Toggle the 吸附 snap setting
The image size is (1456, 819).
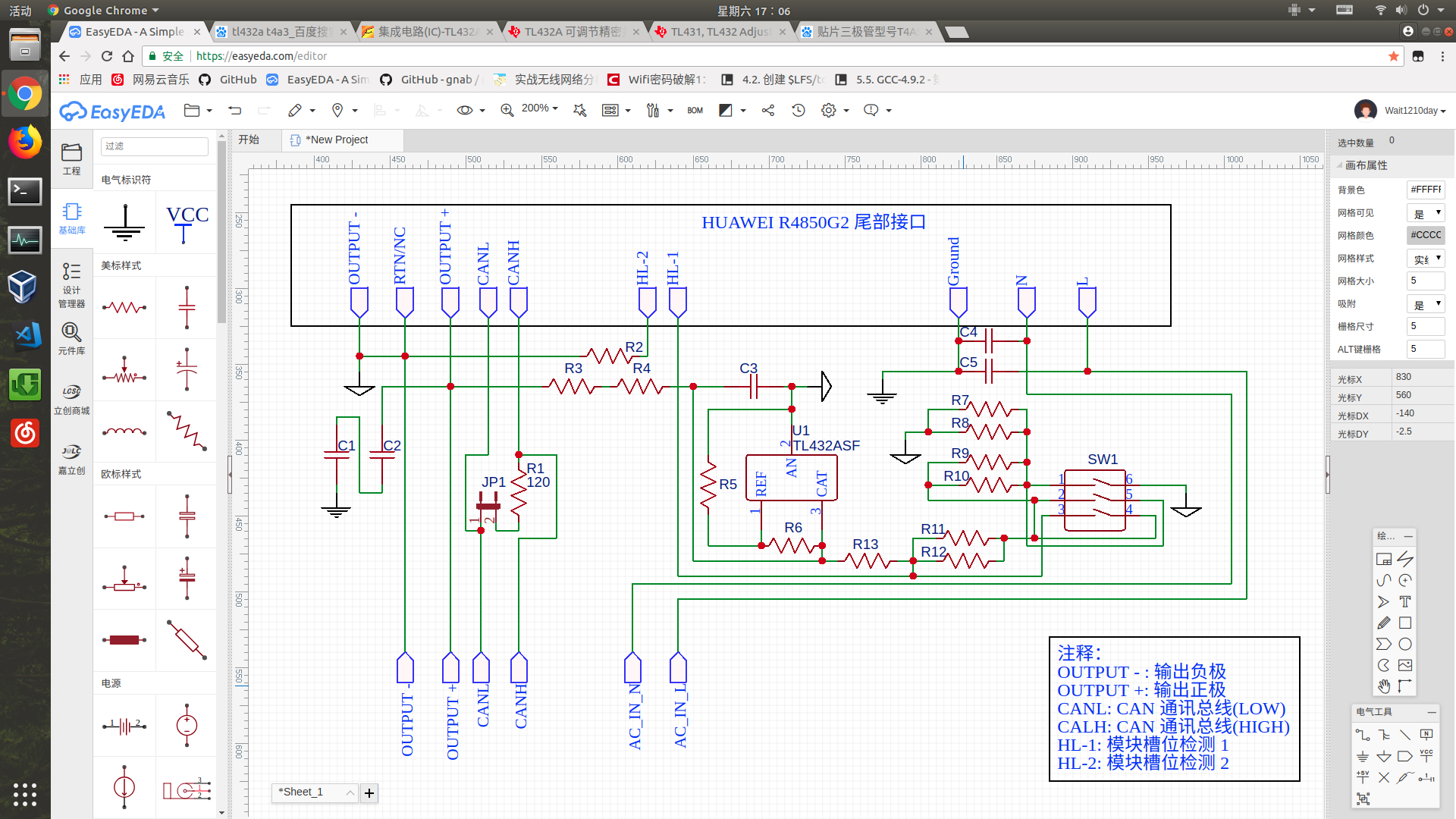tap(1426, 304)
